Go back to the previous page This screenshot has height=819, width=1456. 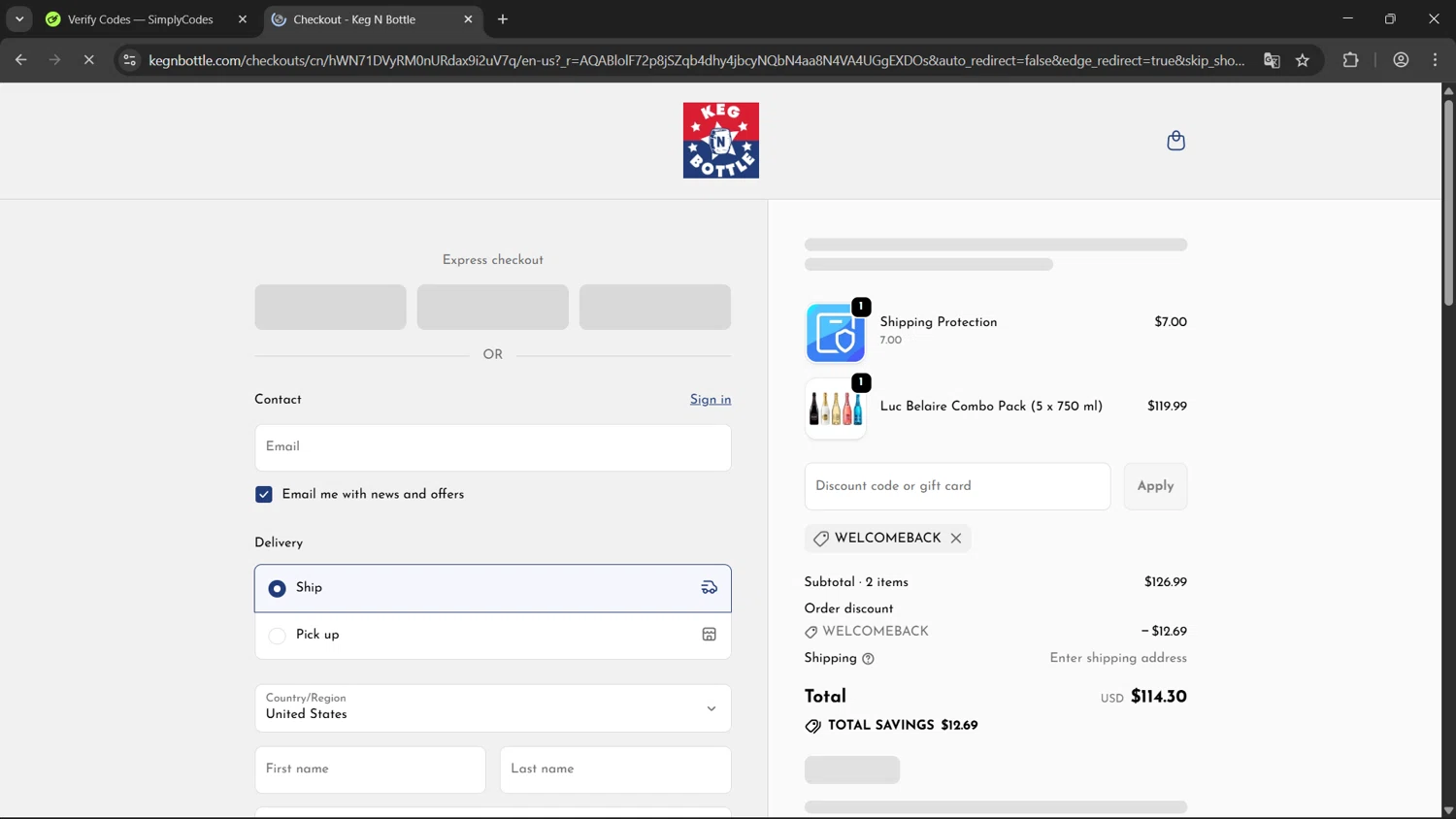(x=21, y=60)
